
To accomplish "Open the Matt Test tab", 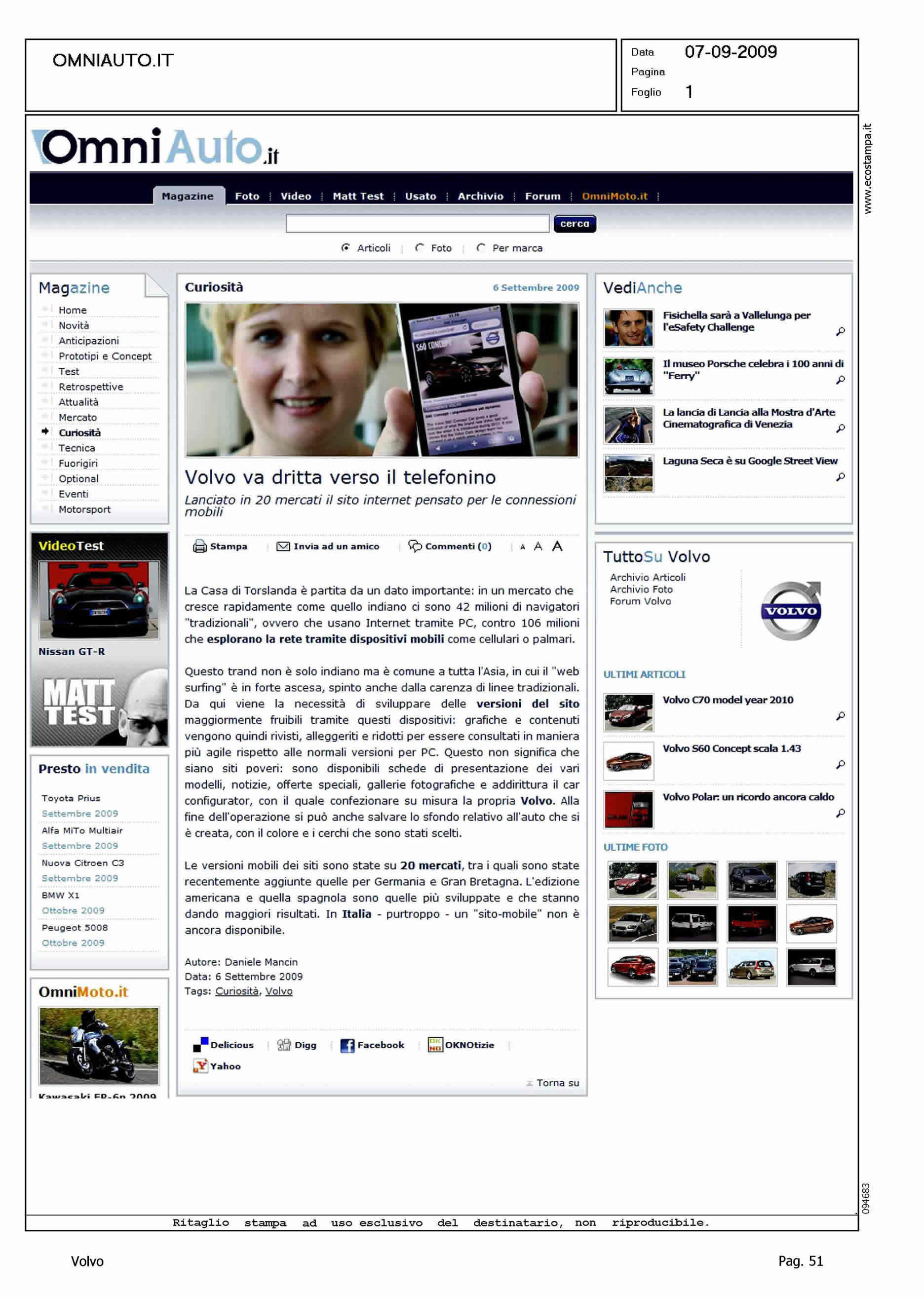I will (x=358, y=196).
